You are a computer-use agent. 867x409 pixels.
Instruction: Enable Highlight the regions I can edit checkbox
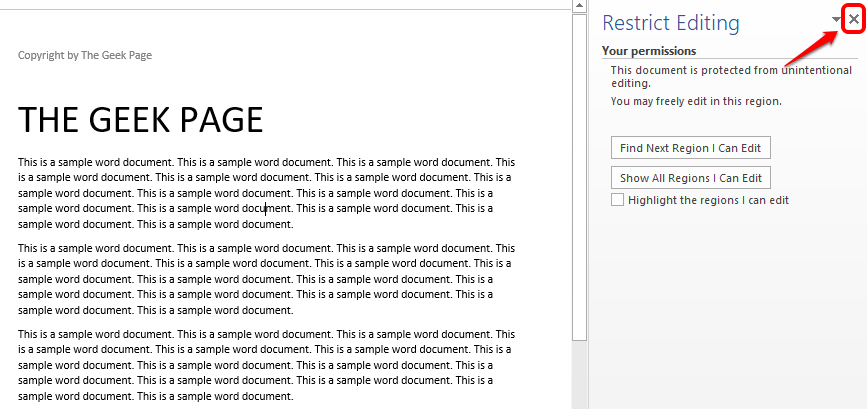pyautogui.click(x=618, y=200)
